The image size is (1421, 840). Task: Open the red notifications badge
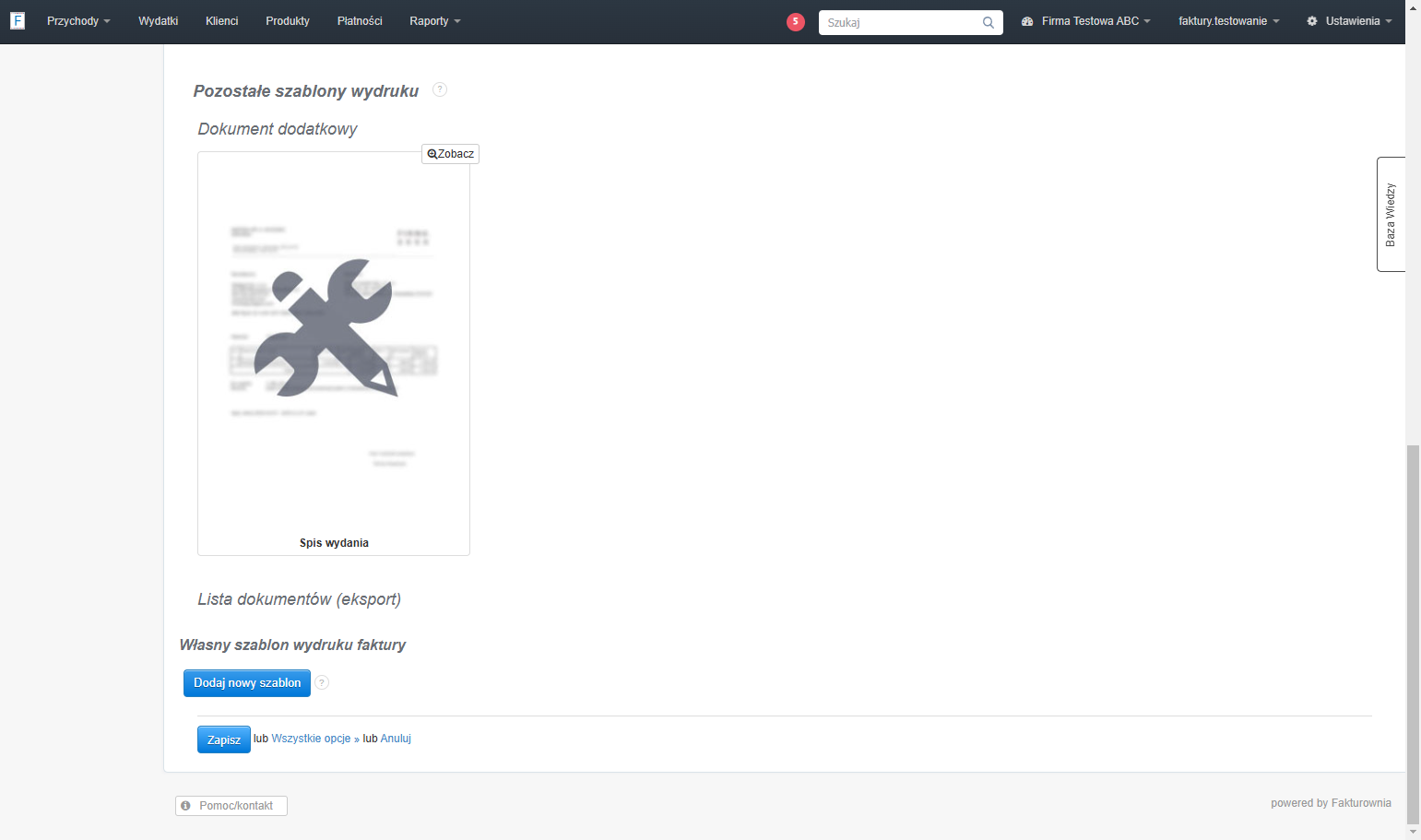[x=796, y=21]
